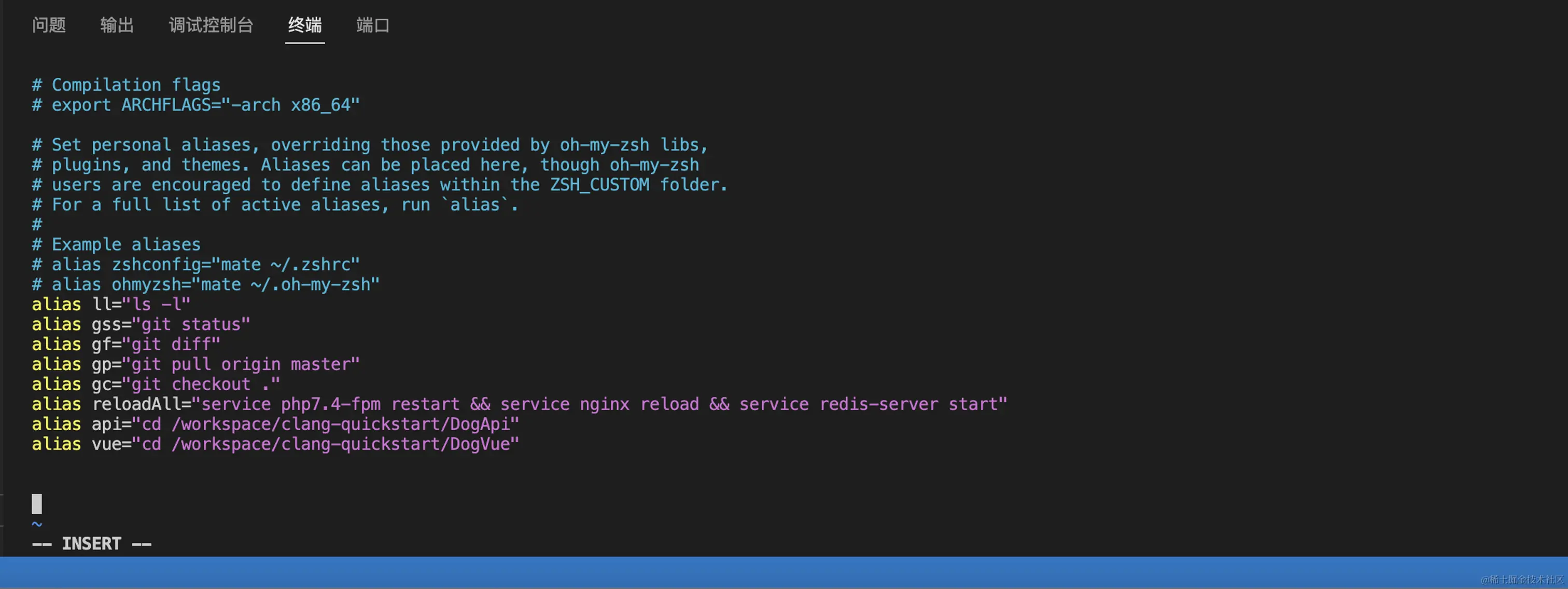Click the gp git pull origin master line
1568x589 pixels.
coord(195,364)
